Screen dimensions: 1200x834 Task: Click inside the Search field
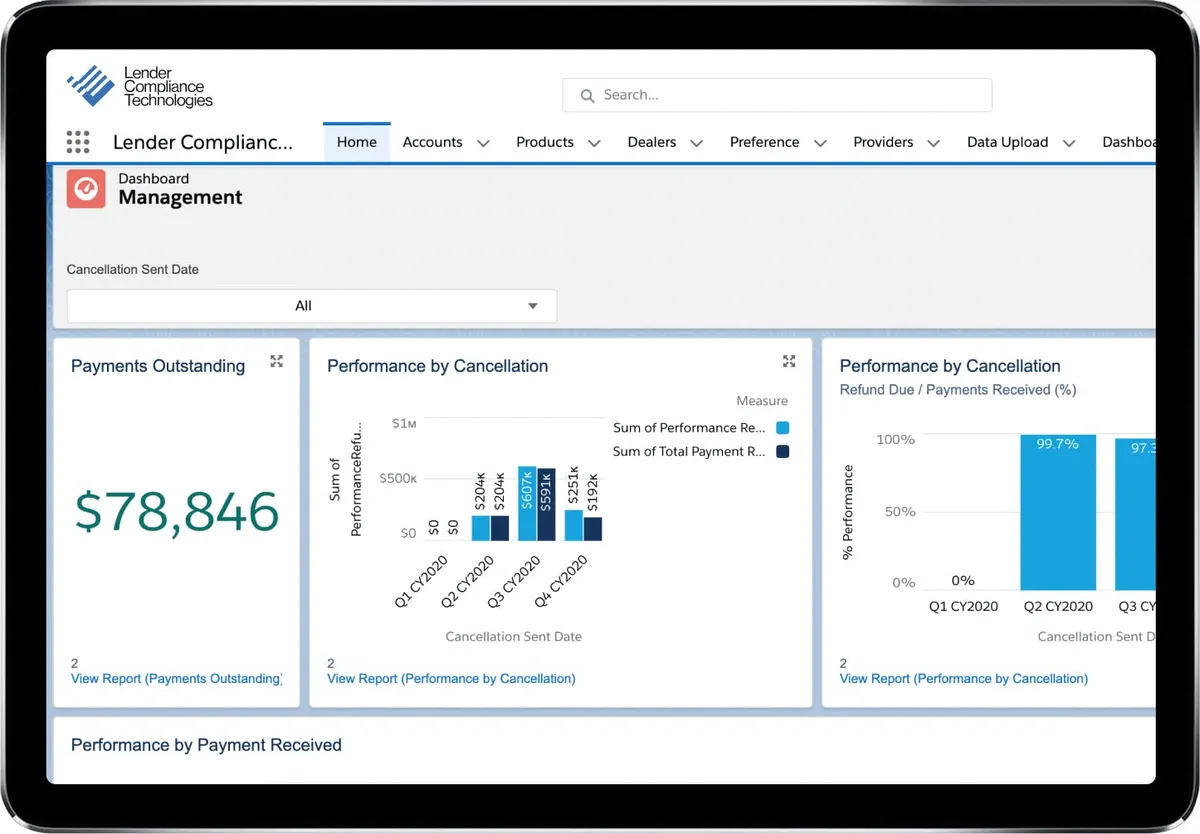(x=777, y=95)
